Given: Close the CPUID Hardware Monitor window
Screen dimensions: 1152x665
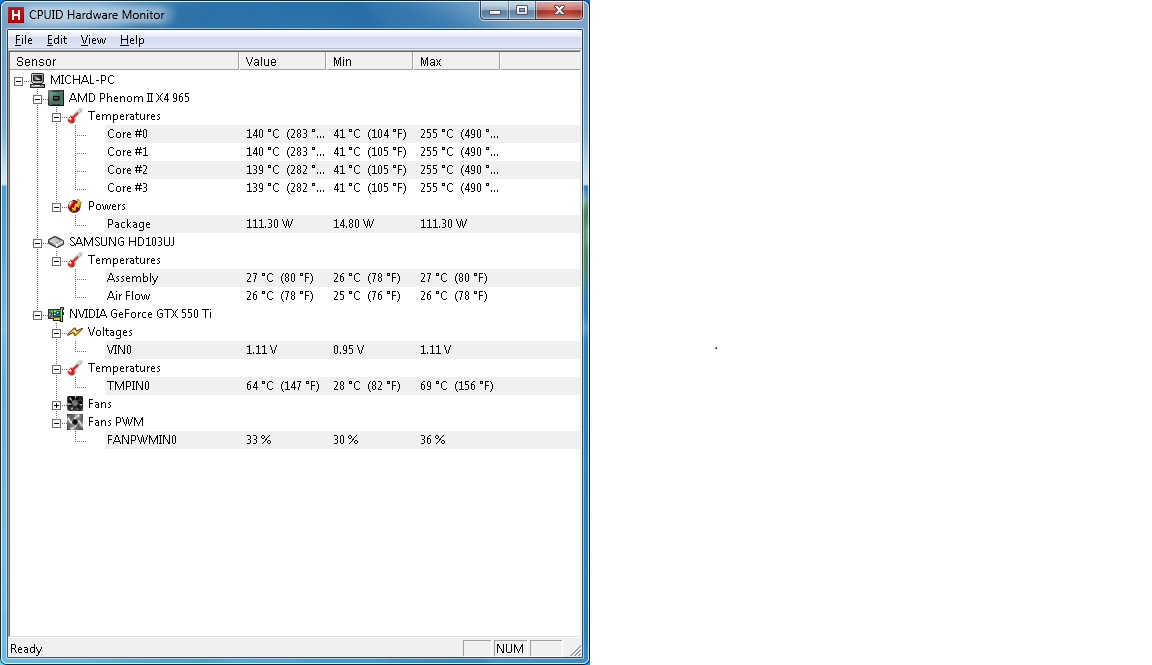Looking at the screenshot, I should [559, 10].
